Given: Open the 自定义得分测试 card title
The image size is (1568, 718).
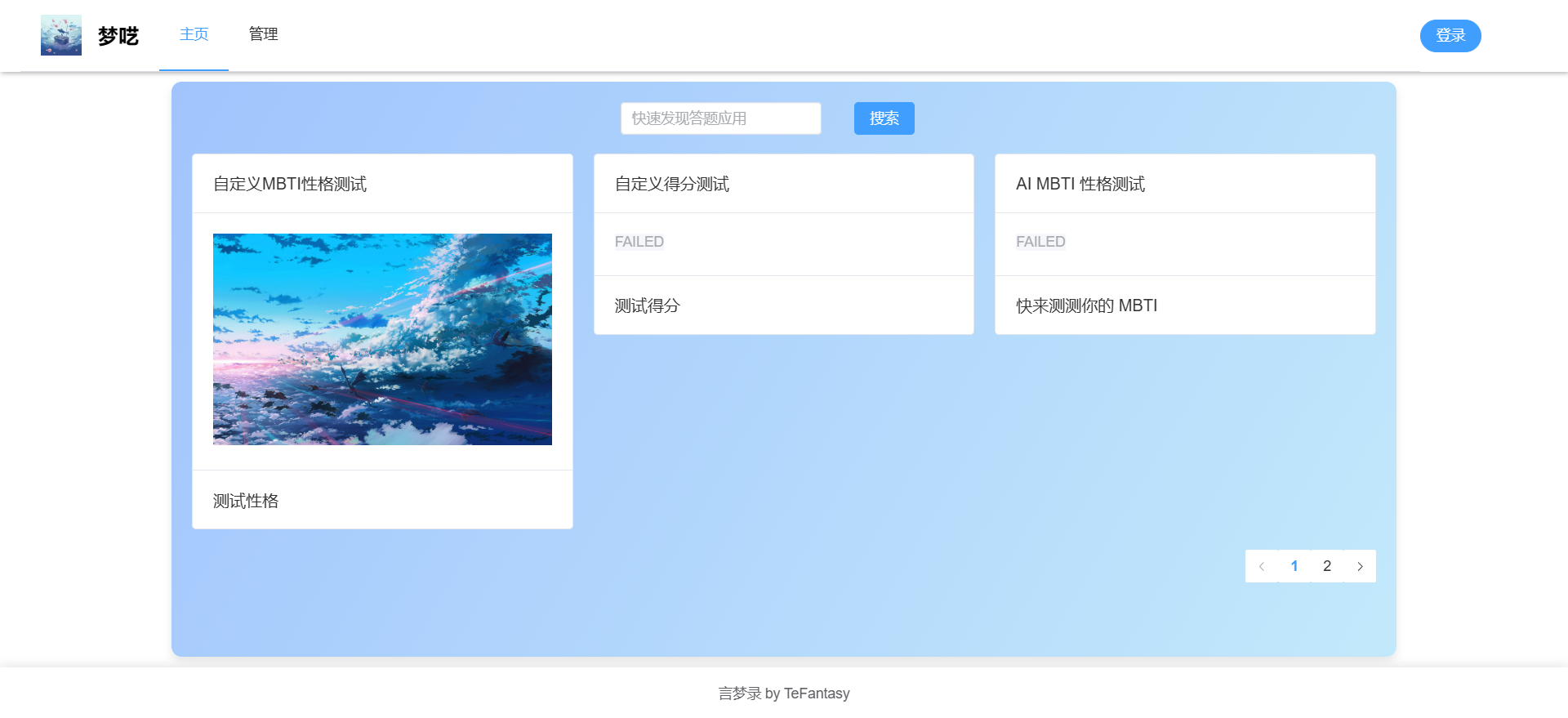Looking at the screenshot, I should 672,184.
